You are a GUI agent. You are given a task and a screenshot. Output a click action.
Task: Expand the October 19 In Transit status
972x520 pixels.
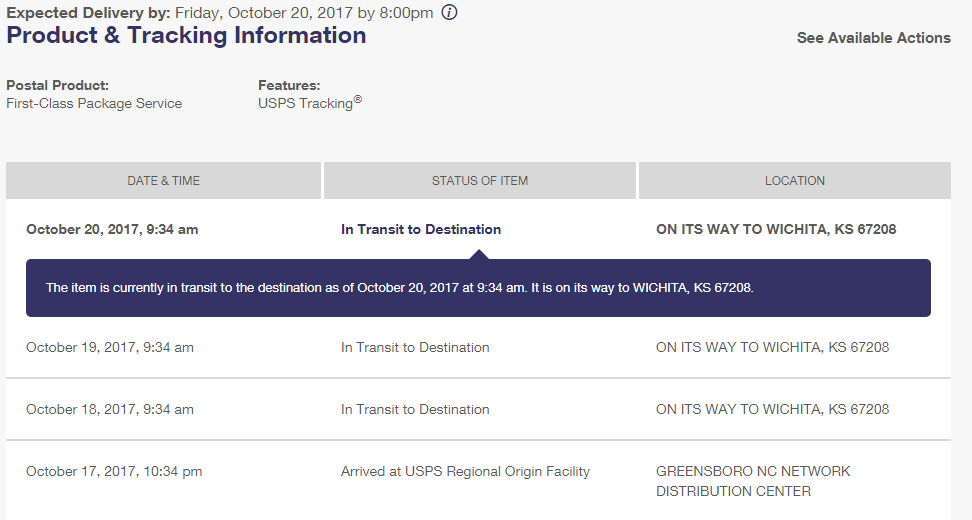[x=415, y=347]
